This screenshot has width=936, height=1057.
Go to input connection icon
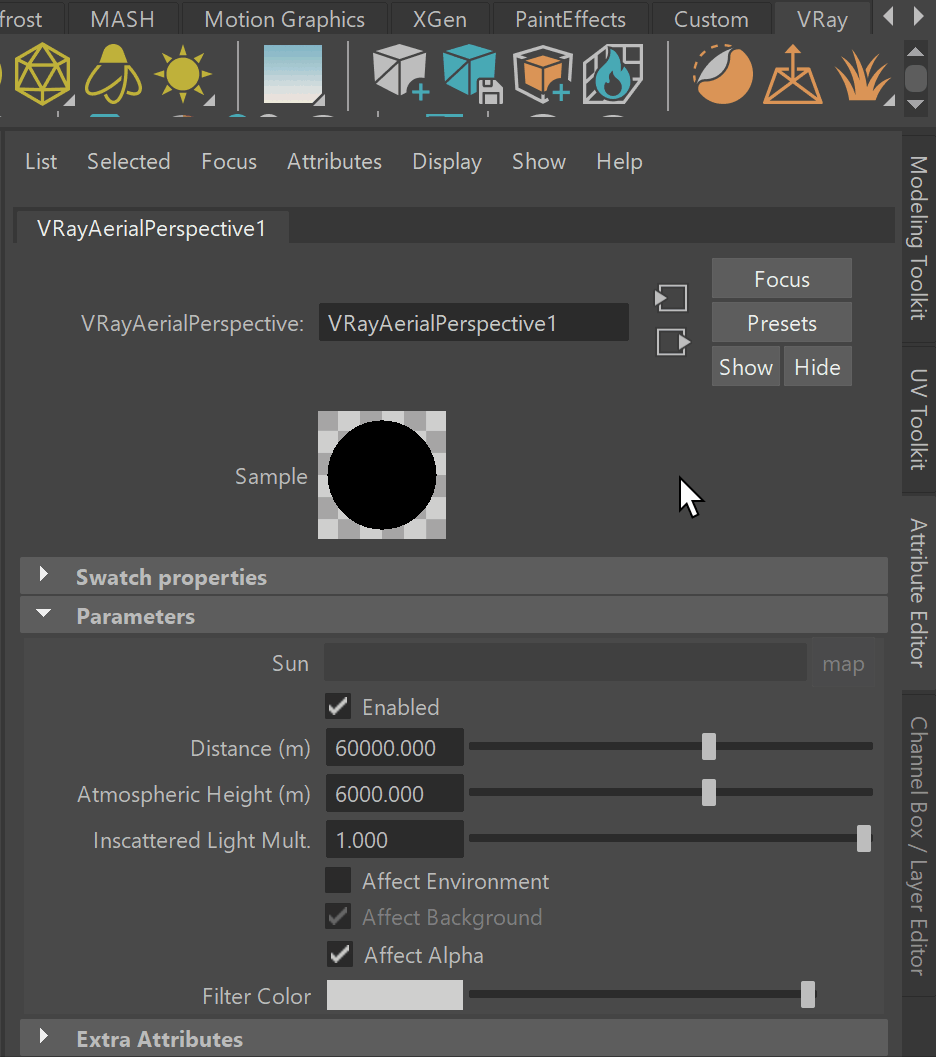pyautogui.click(x=671, y=298)
